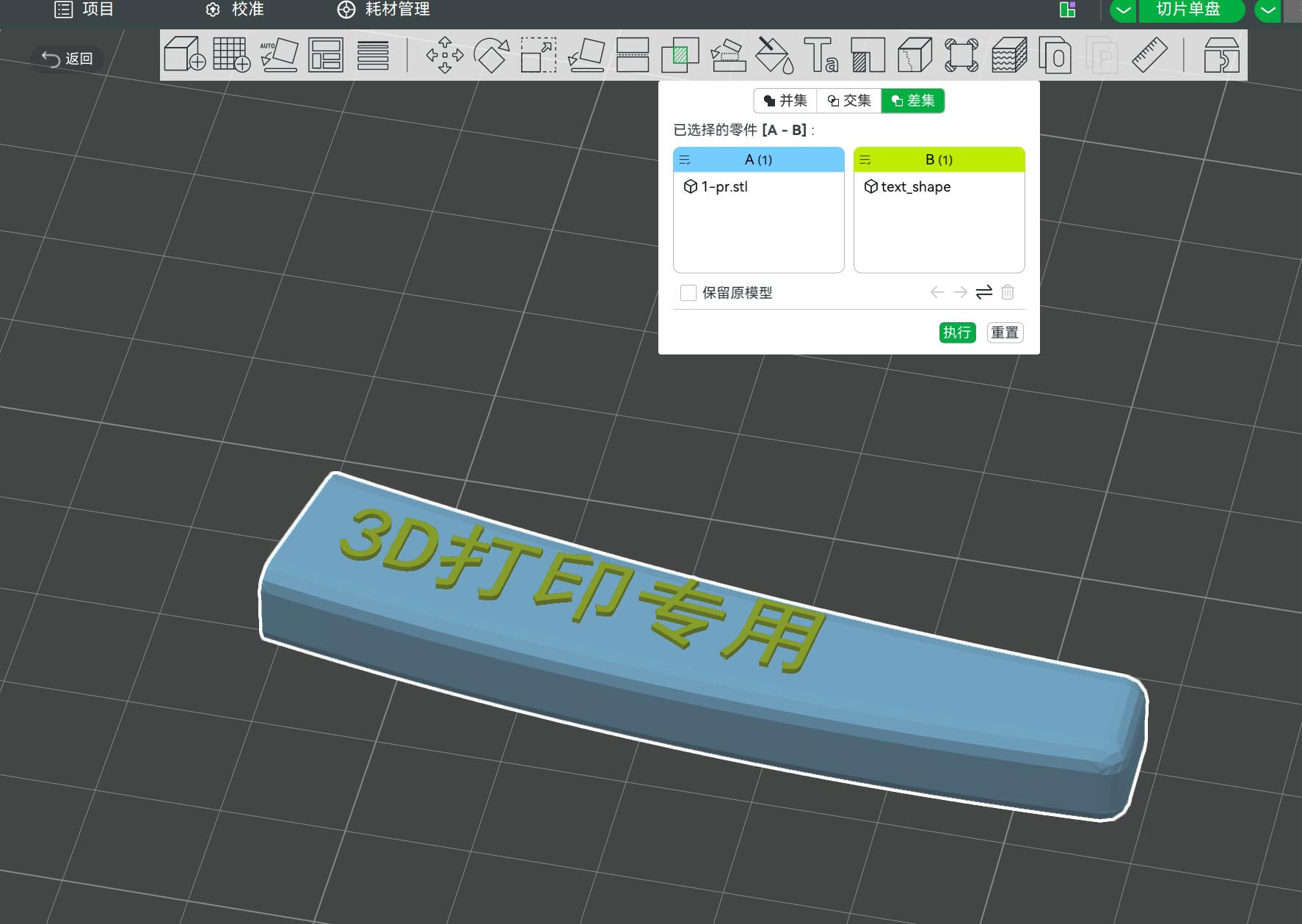Open the Scale tool icon

[539, 55]
